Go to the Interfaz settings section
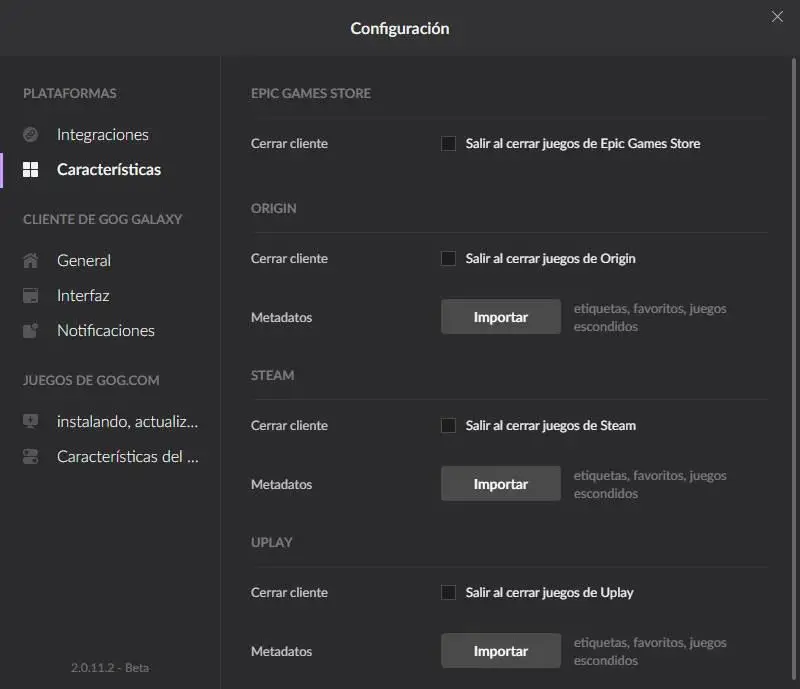The image size is (800, 689). click(83, 296)
